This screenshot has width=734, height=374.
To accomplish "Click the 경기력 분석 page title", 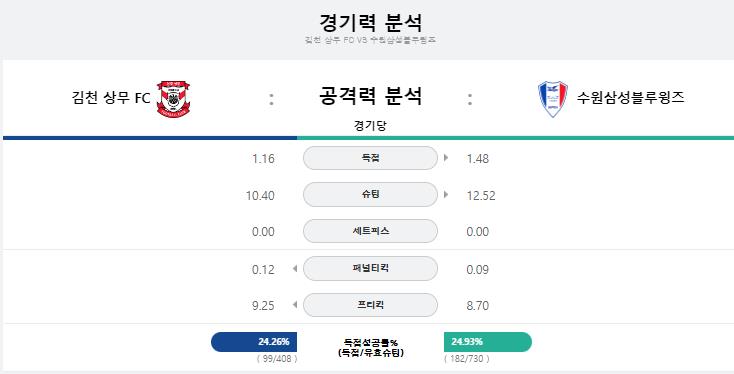I will [370, 22].
